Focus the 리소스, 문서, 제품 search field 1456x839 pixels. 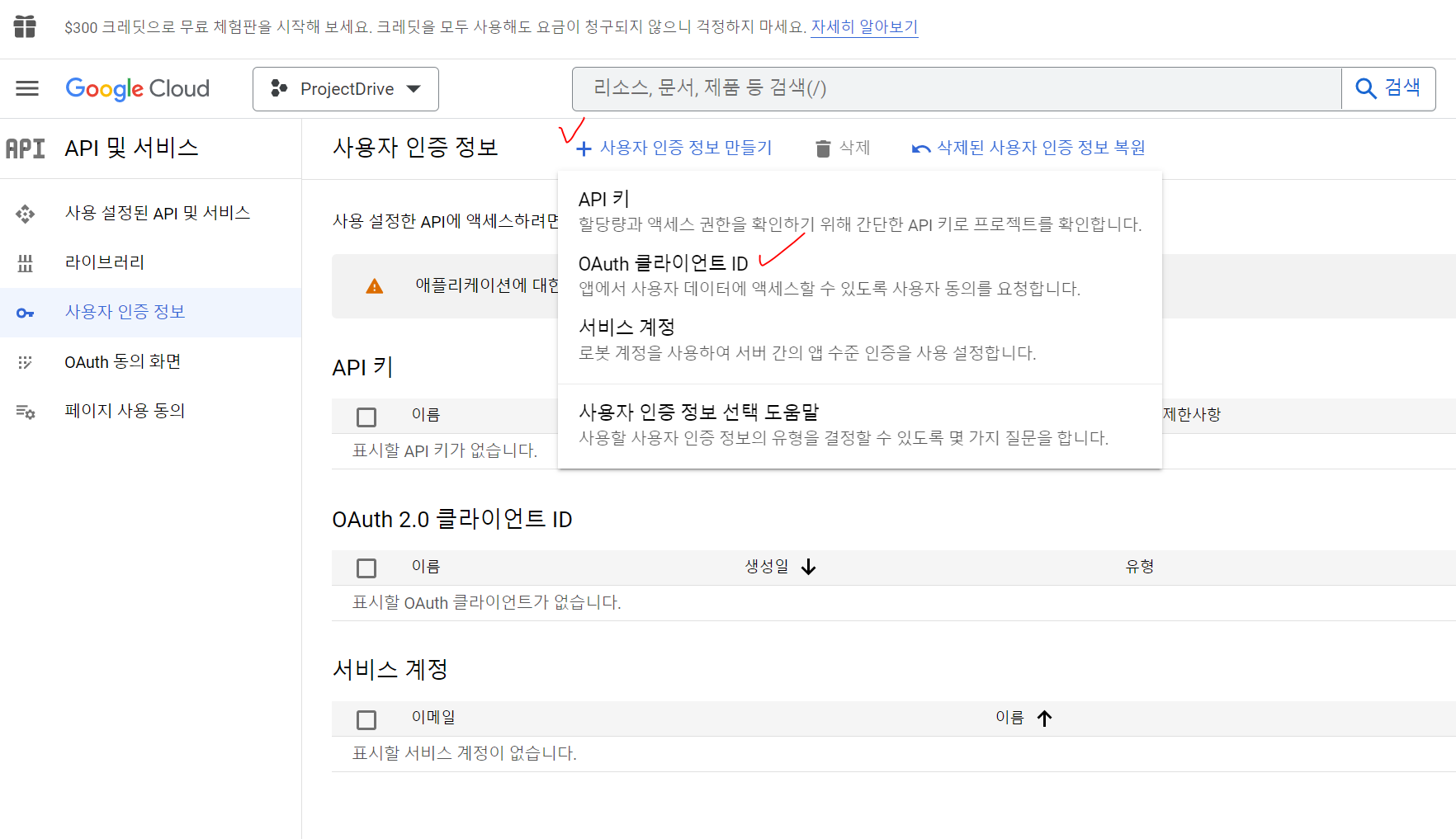pos(957,89)
